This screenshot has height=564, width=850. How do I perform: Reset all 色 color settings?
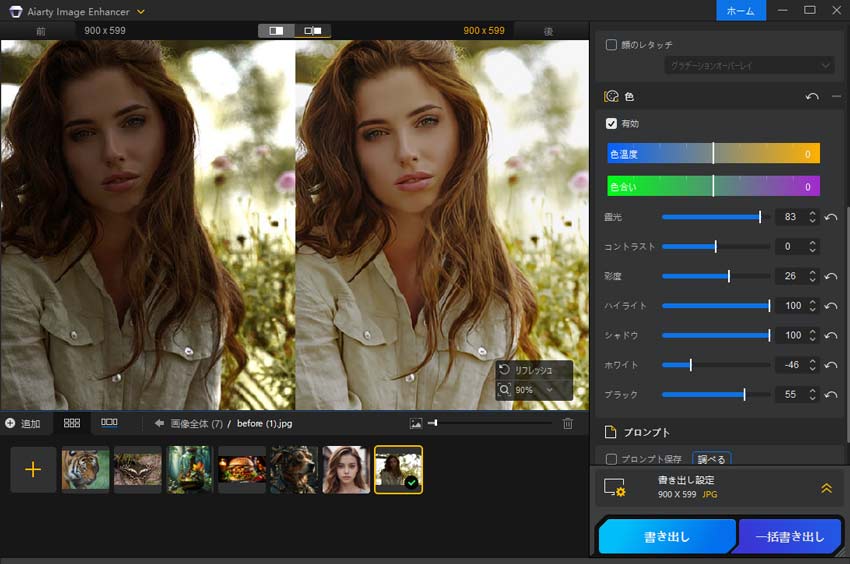pos(812,97)
